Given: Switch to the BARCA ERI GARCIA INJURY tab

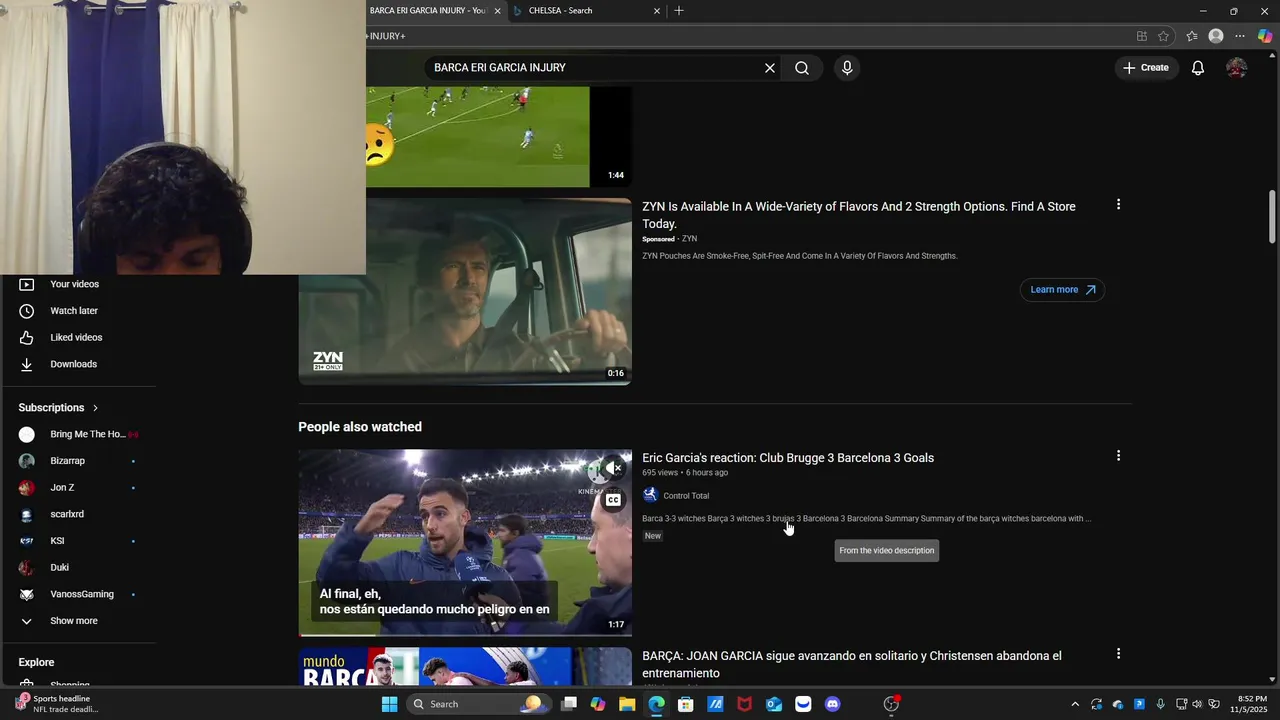Looking at the screenshot, I should pyautogui.click(x=428, y=11).
